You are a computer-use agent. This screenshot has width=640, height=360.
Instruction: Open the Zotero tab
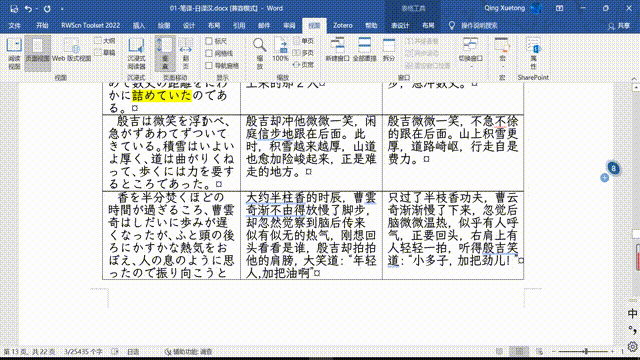click(x=342, y=25)
